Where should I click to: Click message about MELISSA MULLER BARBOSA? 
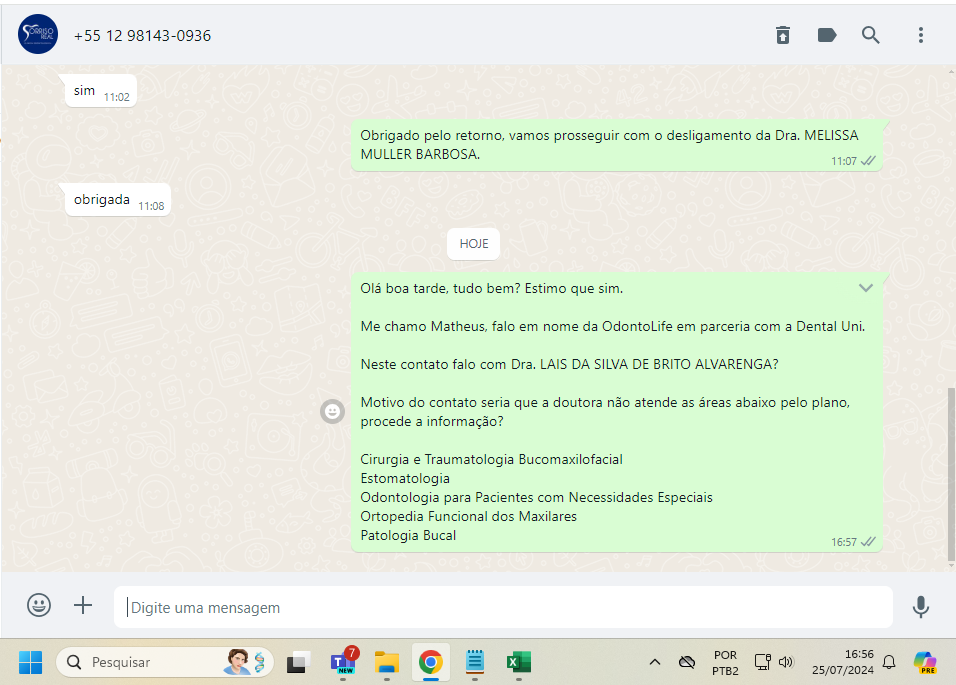617,145
